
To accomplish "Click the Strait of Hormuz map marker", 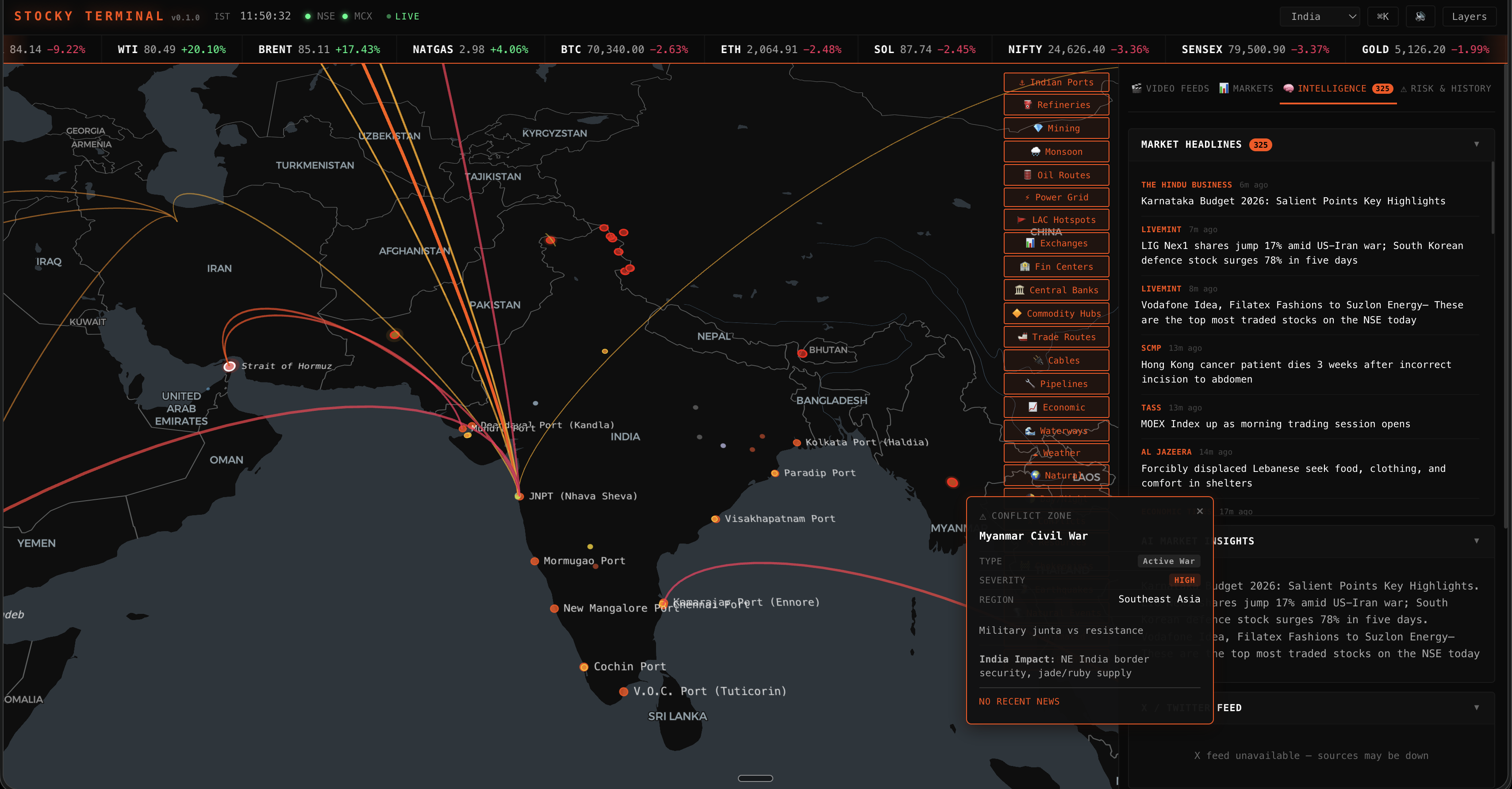I will (230, 366).
